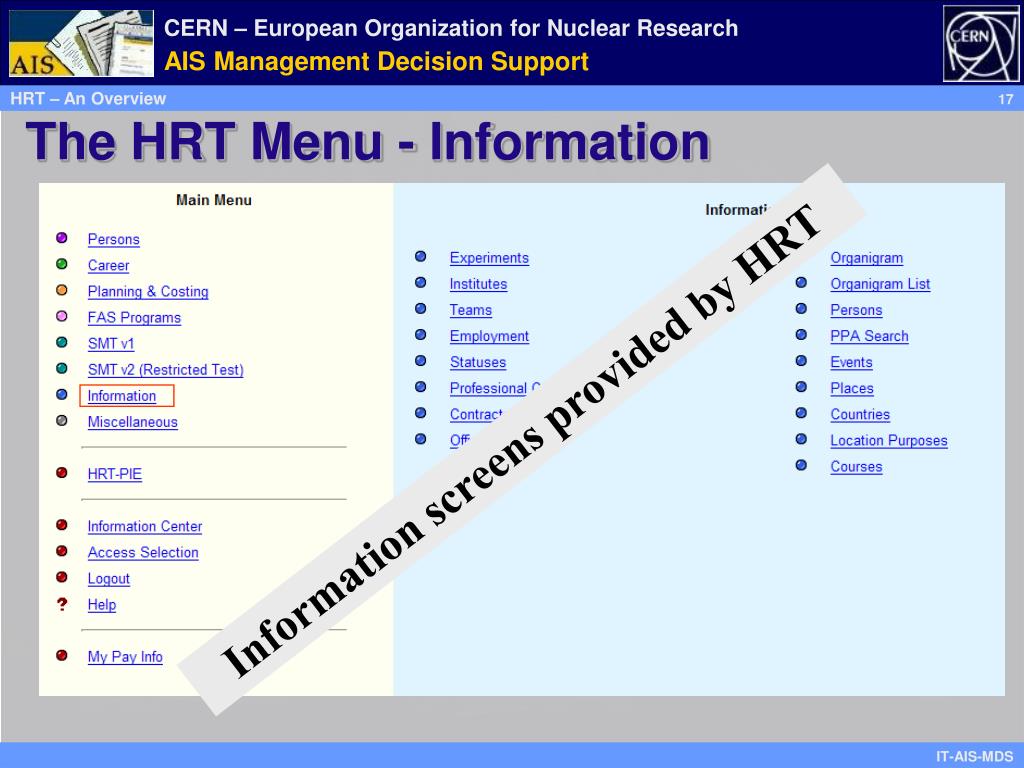Open the Countries link
This screenshot has height=768, width=1024.
click(x=860, y=415)
